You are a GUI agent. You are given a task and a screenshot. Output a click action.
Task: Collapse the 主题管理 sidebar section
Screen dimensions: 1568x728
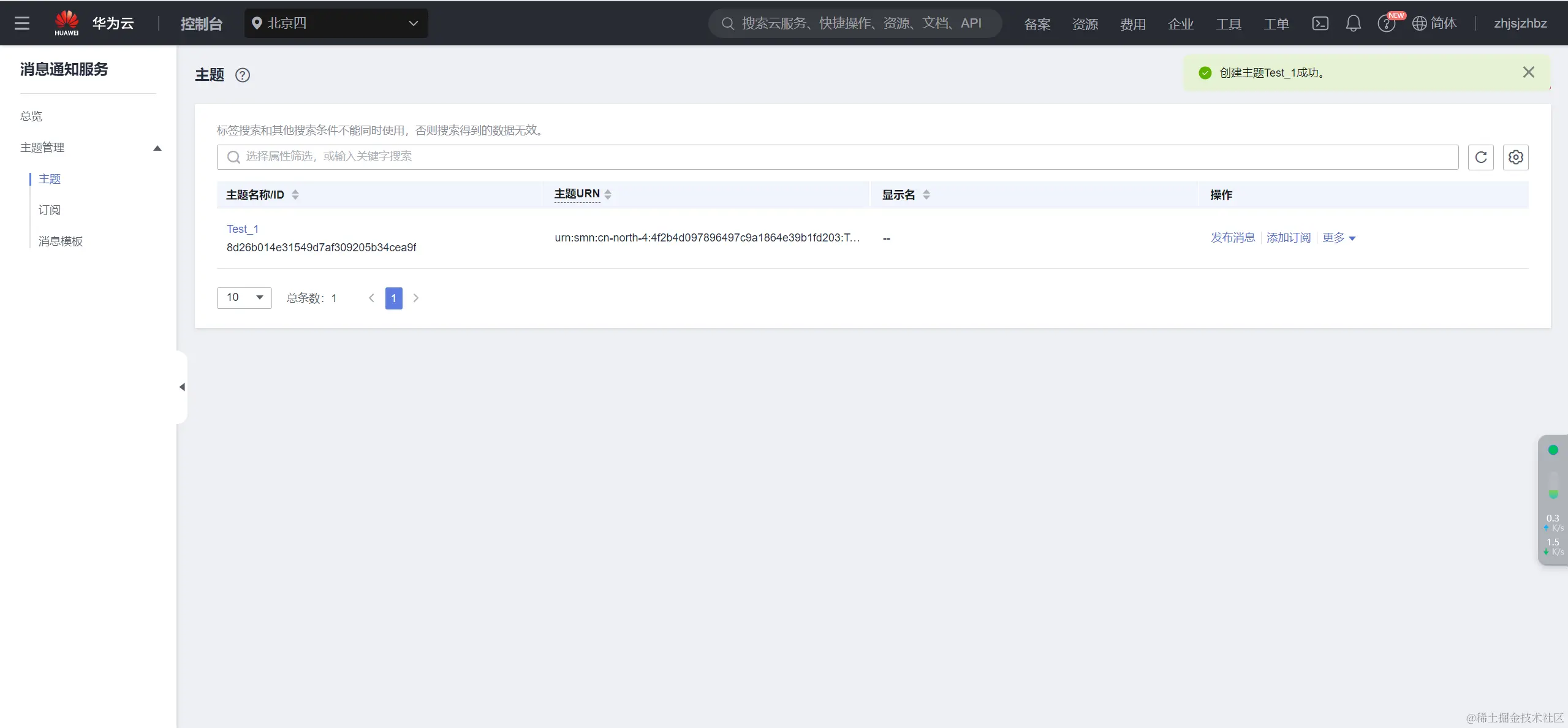click(x=157, y=148)
